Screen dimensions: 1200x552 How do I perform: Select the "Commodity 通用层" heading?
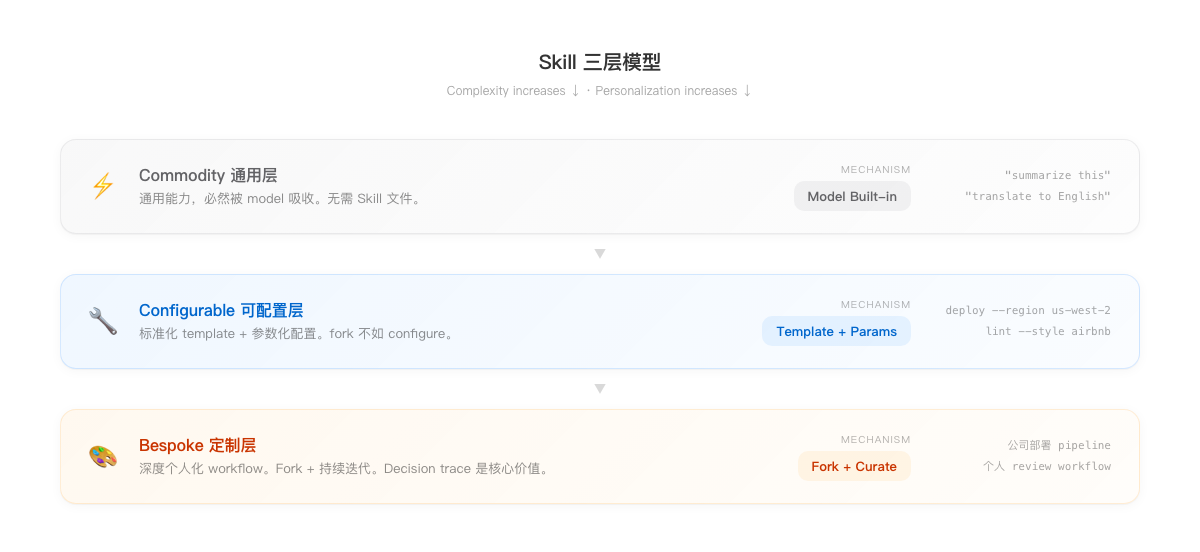[x=208, y=176]
